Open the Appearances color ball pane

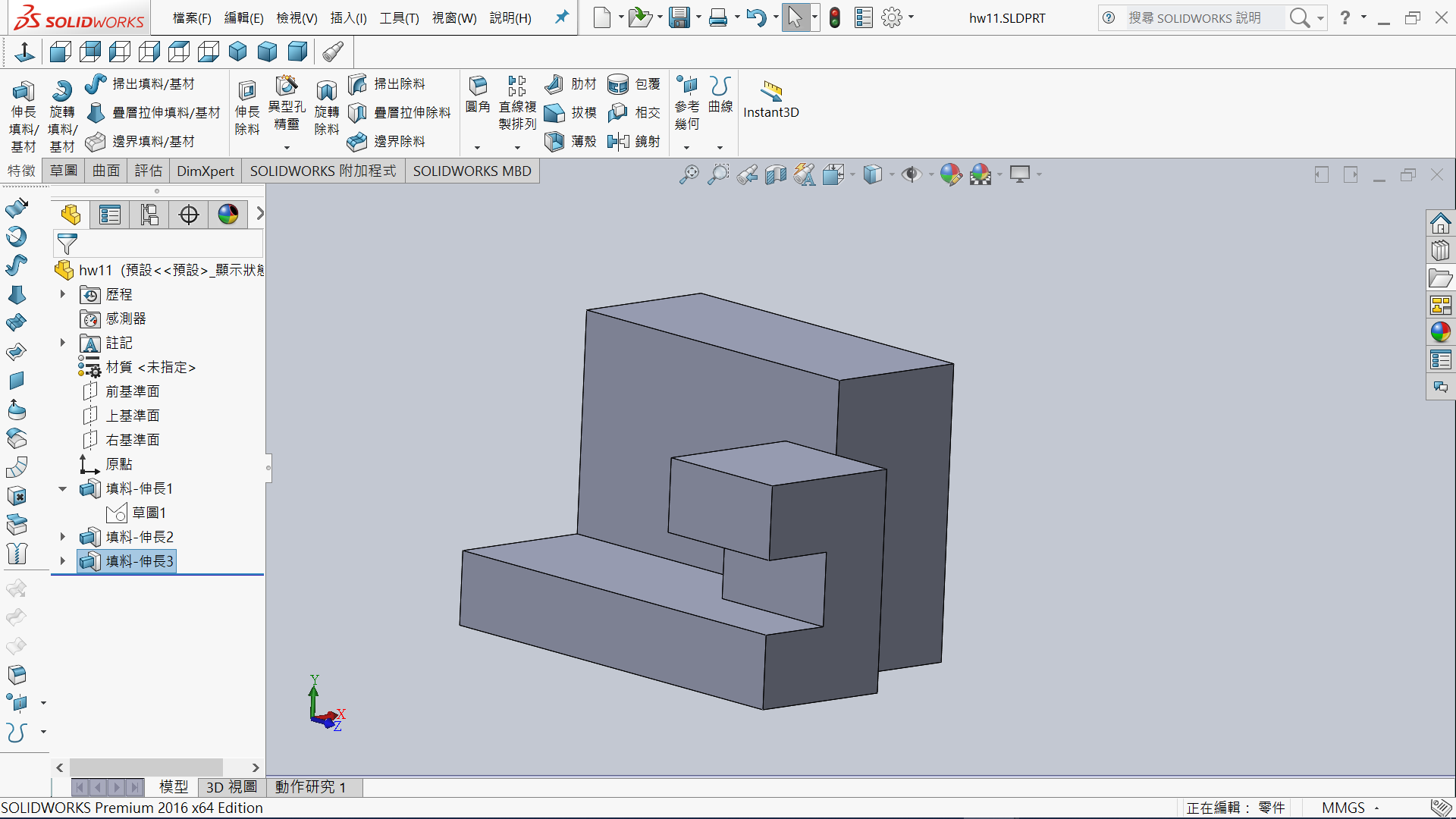click(x=1440, y=332)
